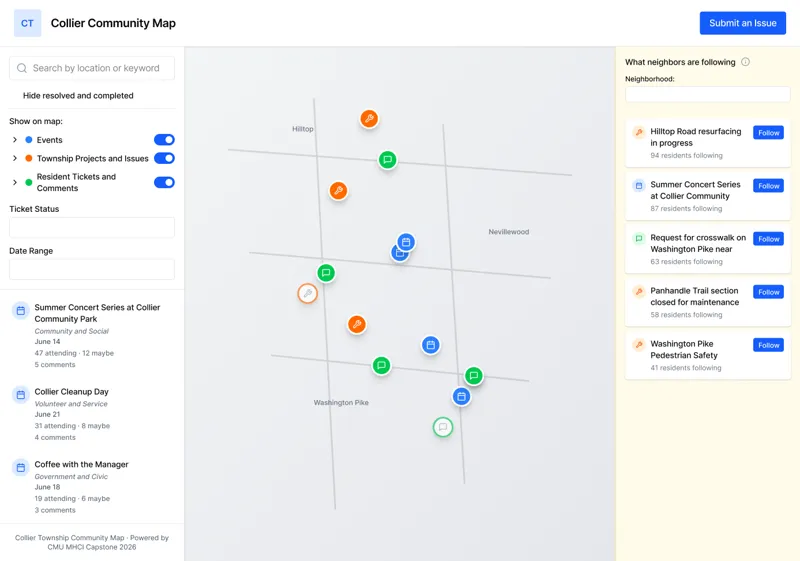Select the green comment marker between the two topmost wrench markers
This screenshot has width=800, height=561.
click(387, 160)
